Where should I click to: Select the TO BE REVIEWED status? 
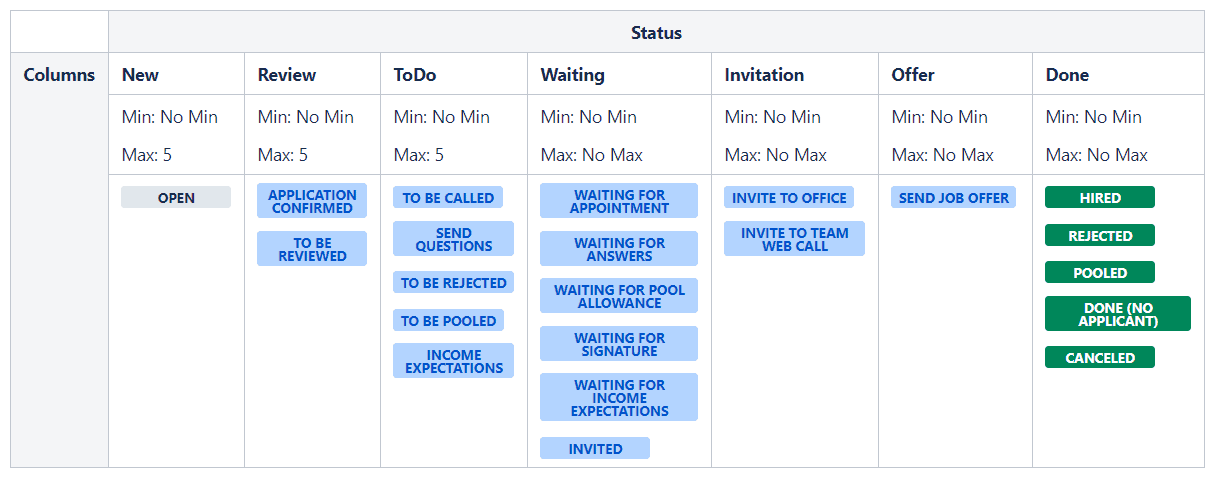click(x=312, y=249)
